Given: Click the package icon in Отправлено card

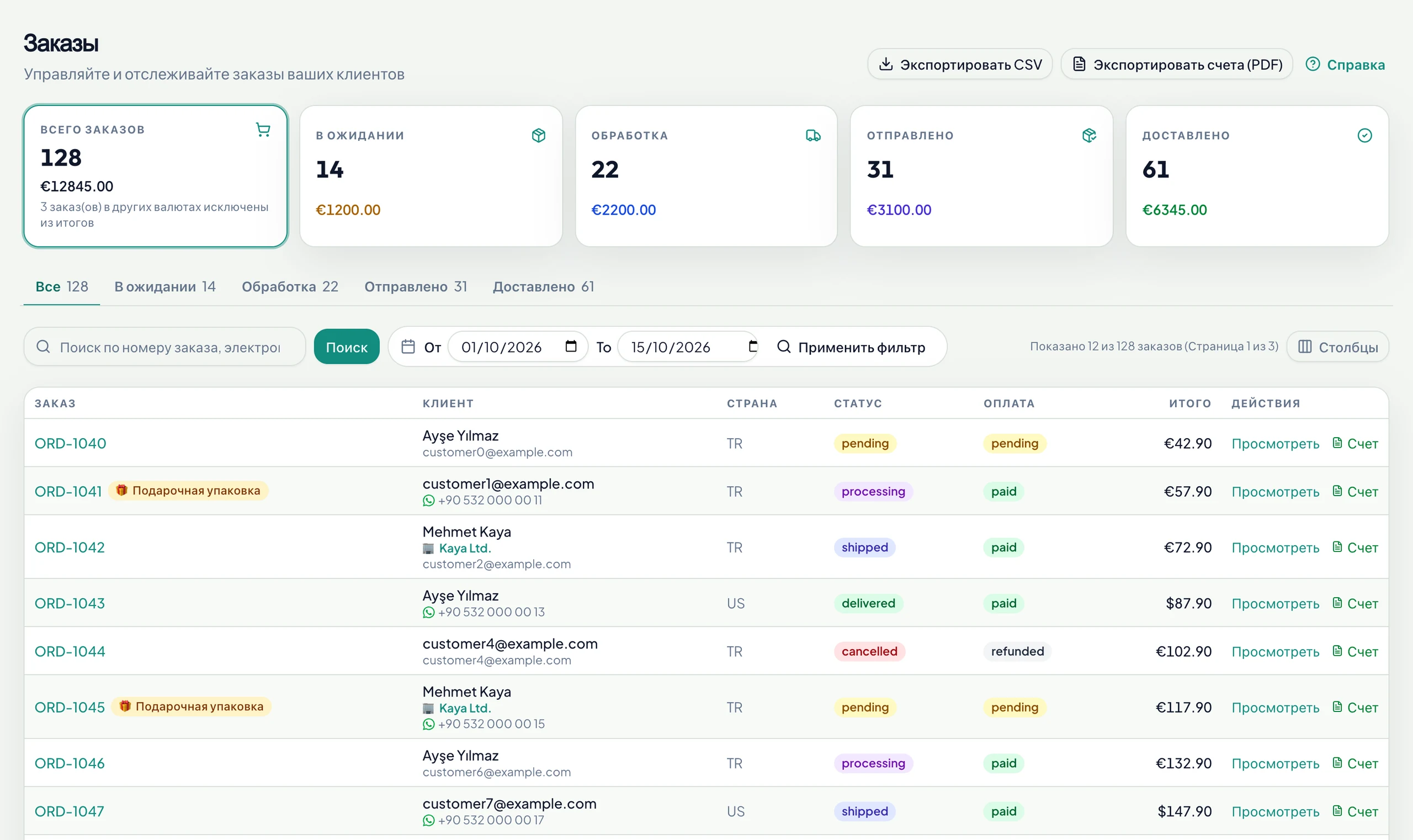Looking at the screenshot, I should pyautogui.click(x=1088, y=135).
